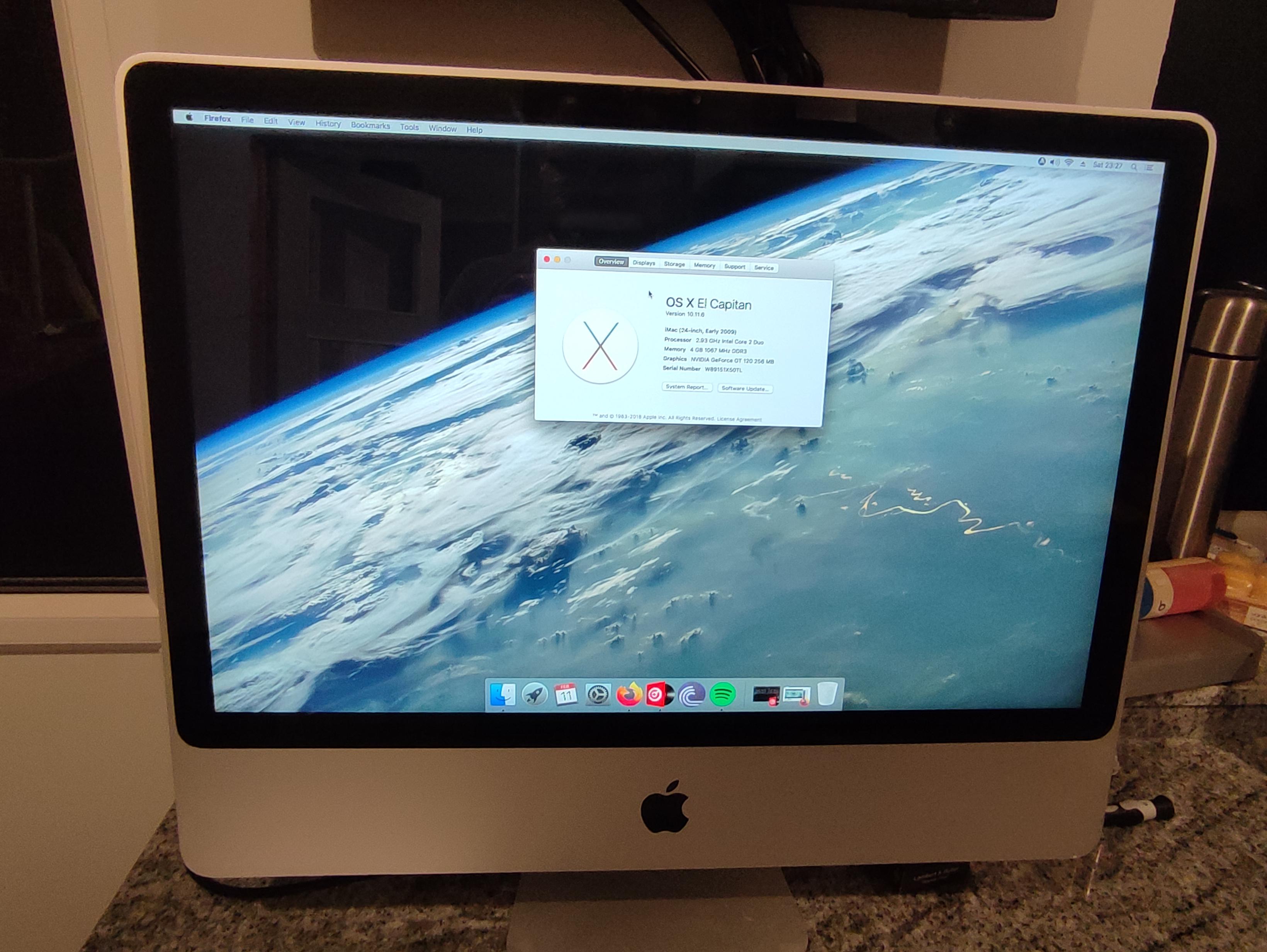The height and width of the screenshot is (952, 1267).
Task: Click the Software Update button
Action: pyautogui.click(x=746, y=389)
